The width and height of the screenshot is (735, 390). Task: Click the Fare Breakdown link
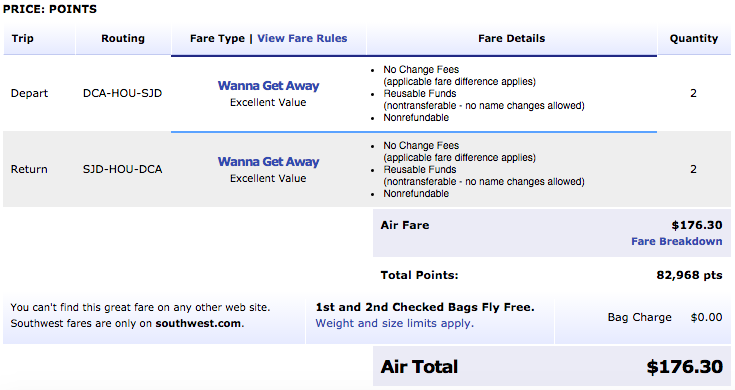676,241
